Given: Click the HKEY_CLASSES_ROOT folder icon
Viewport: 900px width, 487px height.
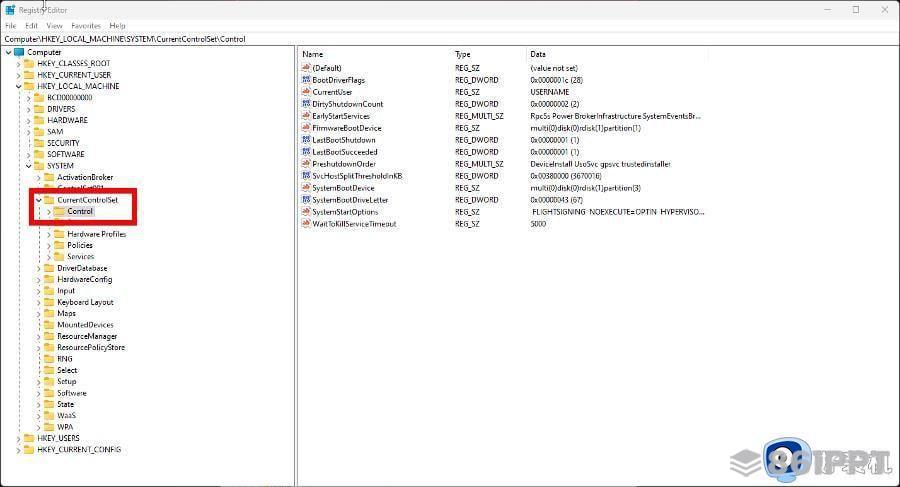Looking at the screenshot, I should (29, 64).
